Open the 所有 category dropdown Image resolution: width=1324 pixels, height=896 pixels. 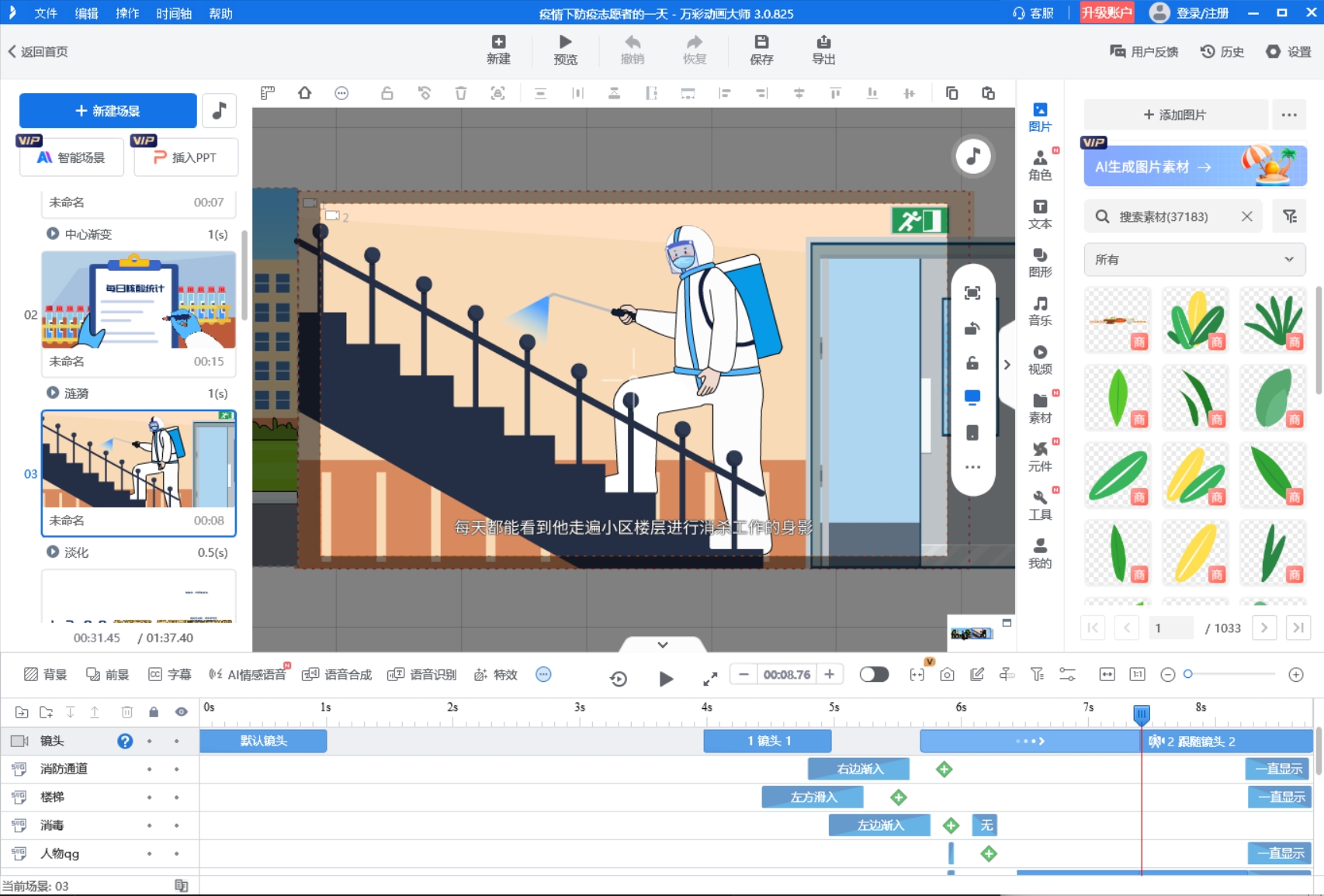click(x=1194, y=260)
